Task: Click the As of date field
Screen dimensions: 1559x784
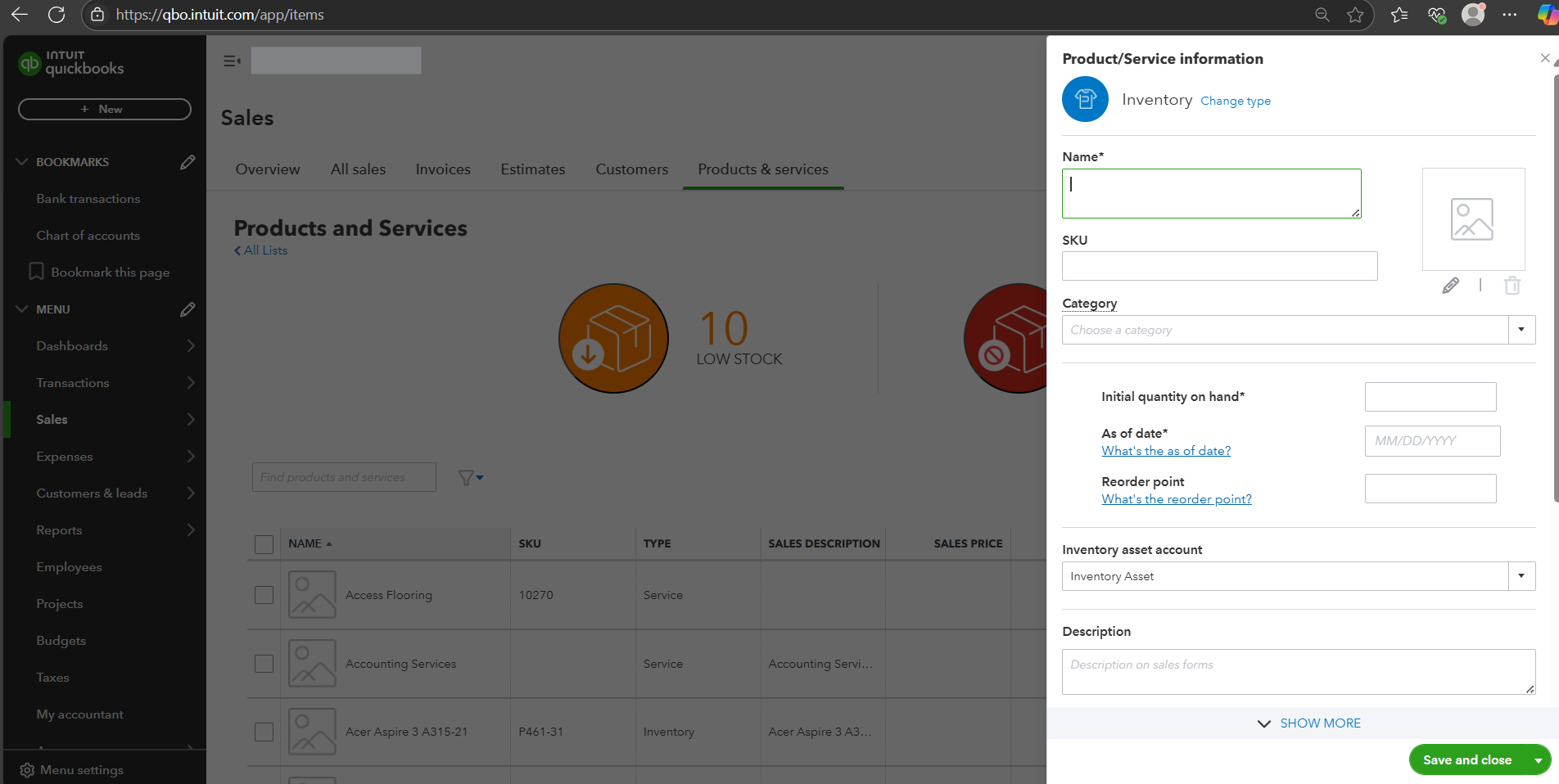Action: click(1433, 441)
